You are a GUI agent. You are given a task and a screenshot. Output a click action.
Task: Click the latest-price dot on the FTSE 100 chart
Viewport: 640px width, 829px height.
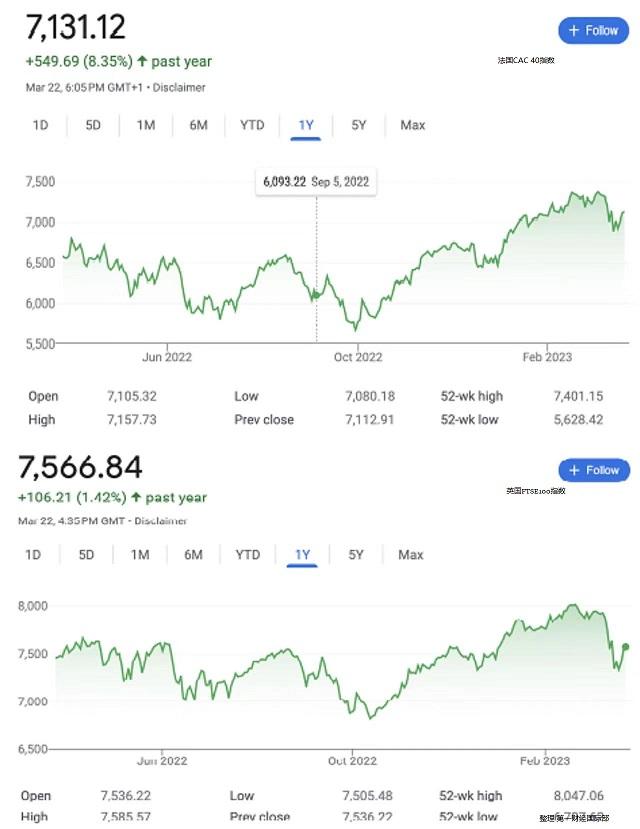coord(626,647)
